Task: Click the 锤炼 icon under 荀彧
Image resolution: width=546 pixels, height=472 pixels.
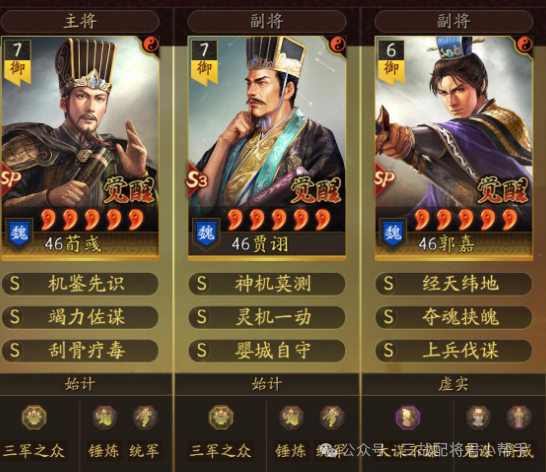Action: 104,417
